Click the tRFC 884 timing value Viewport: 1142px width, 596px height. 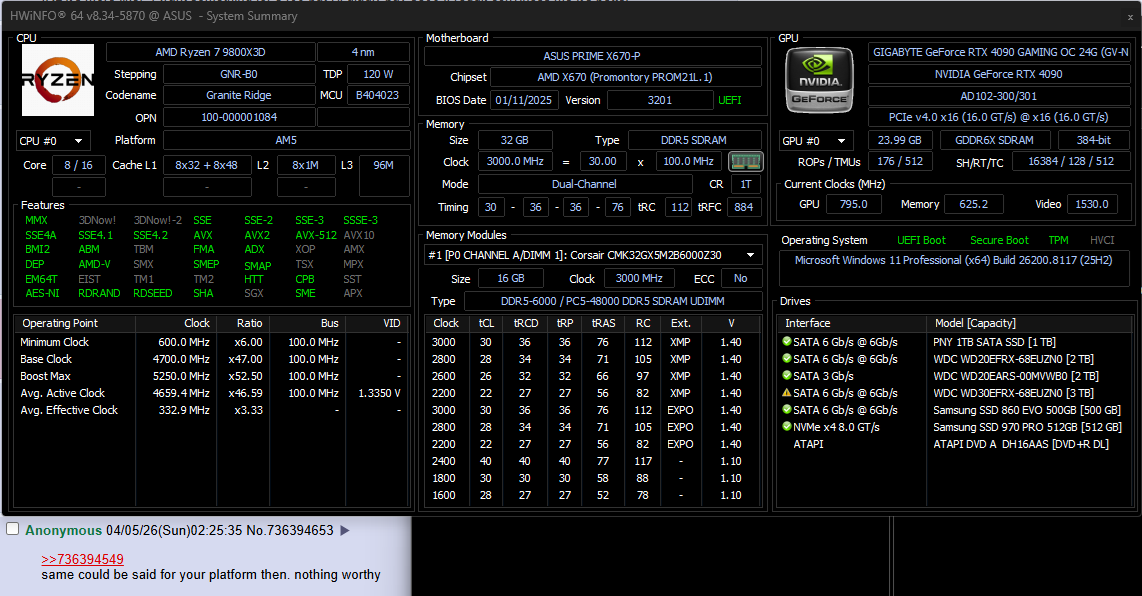[x=744, y=207]
